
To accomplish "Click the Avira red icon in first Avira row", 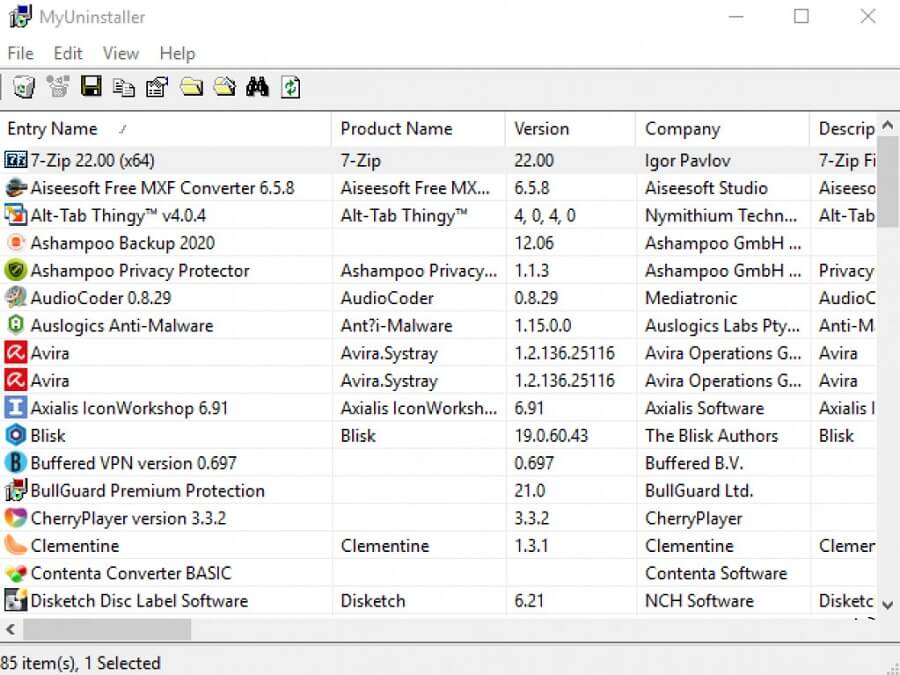I will (15, 353).
